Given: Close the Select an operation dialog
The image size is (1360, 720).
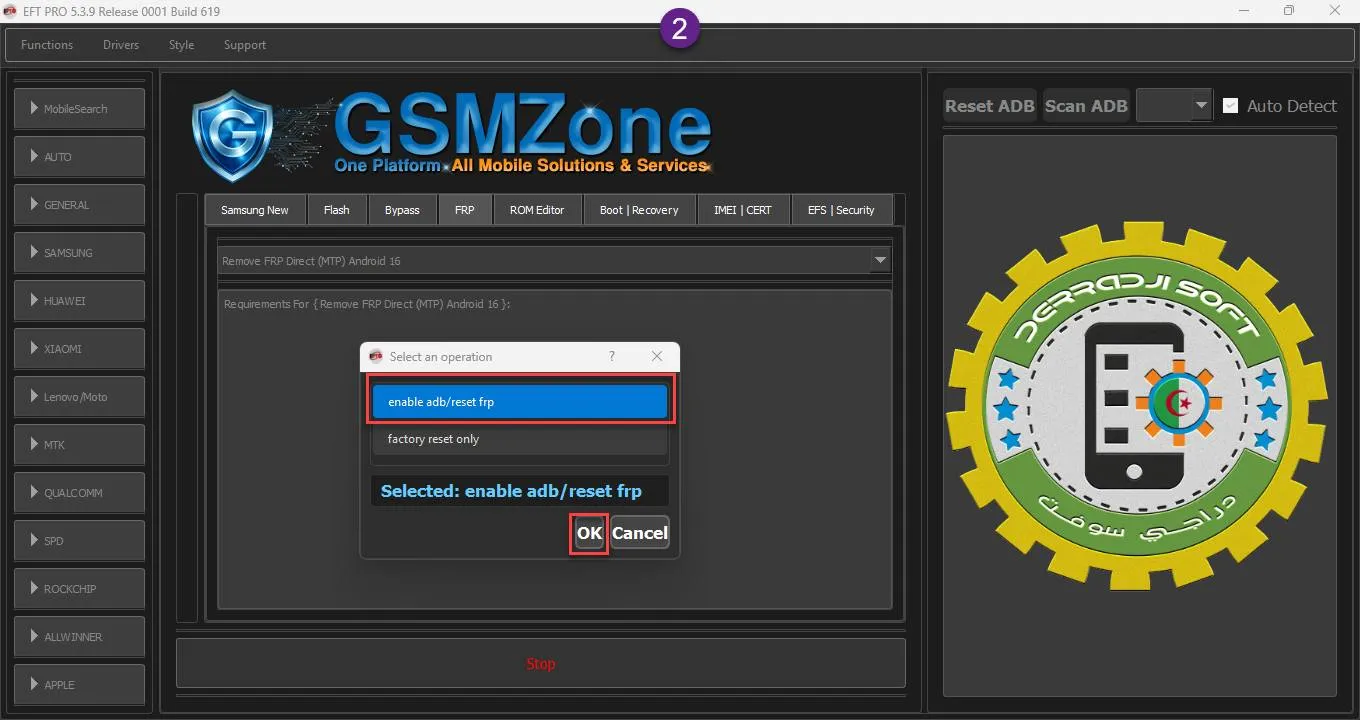Looking at the screenshot, I should click(657, 357).
